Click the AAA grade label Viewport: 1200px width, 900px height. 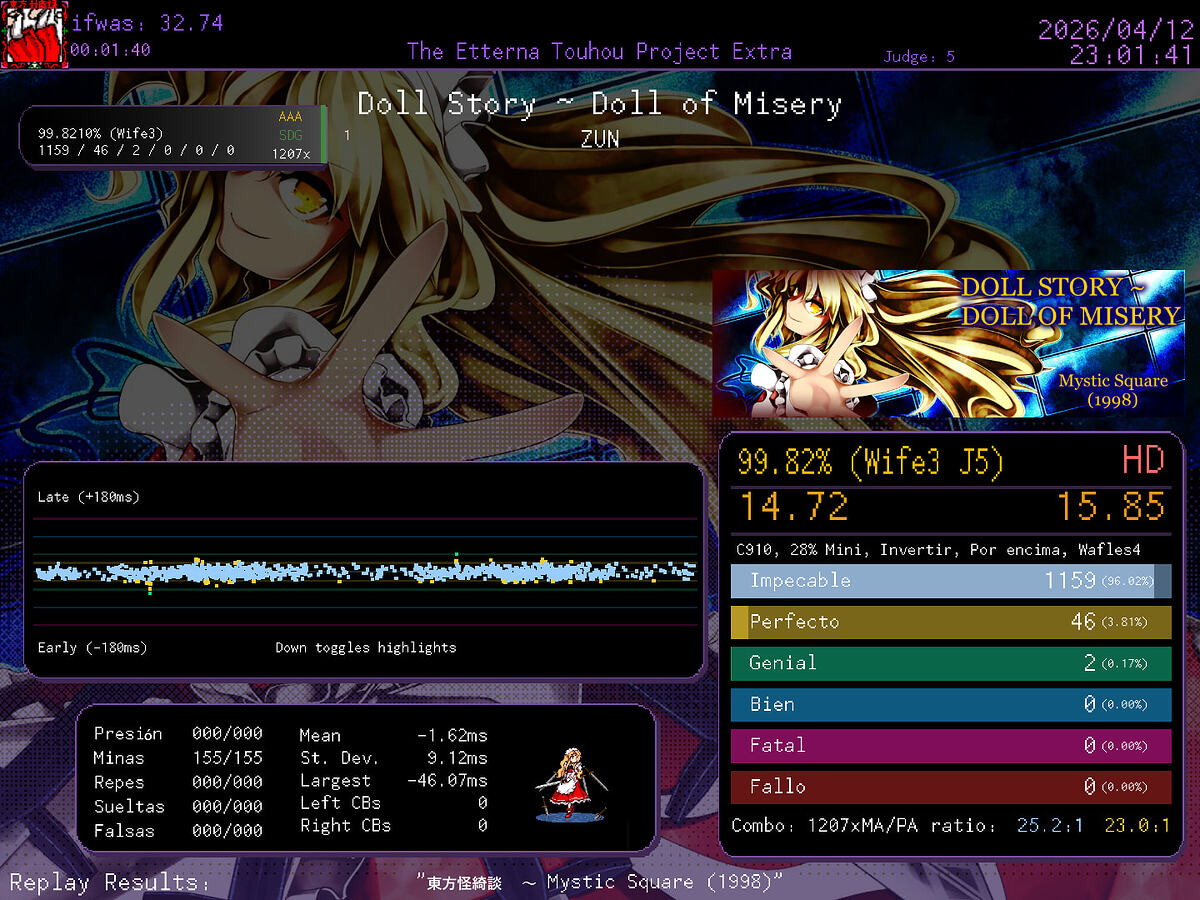290,117
